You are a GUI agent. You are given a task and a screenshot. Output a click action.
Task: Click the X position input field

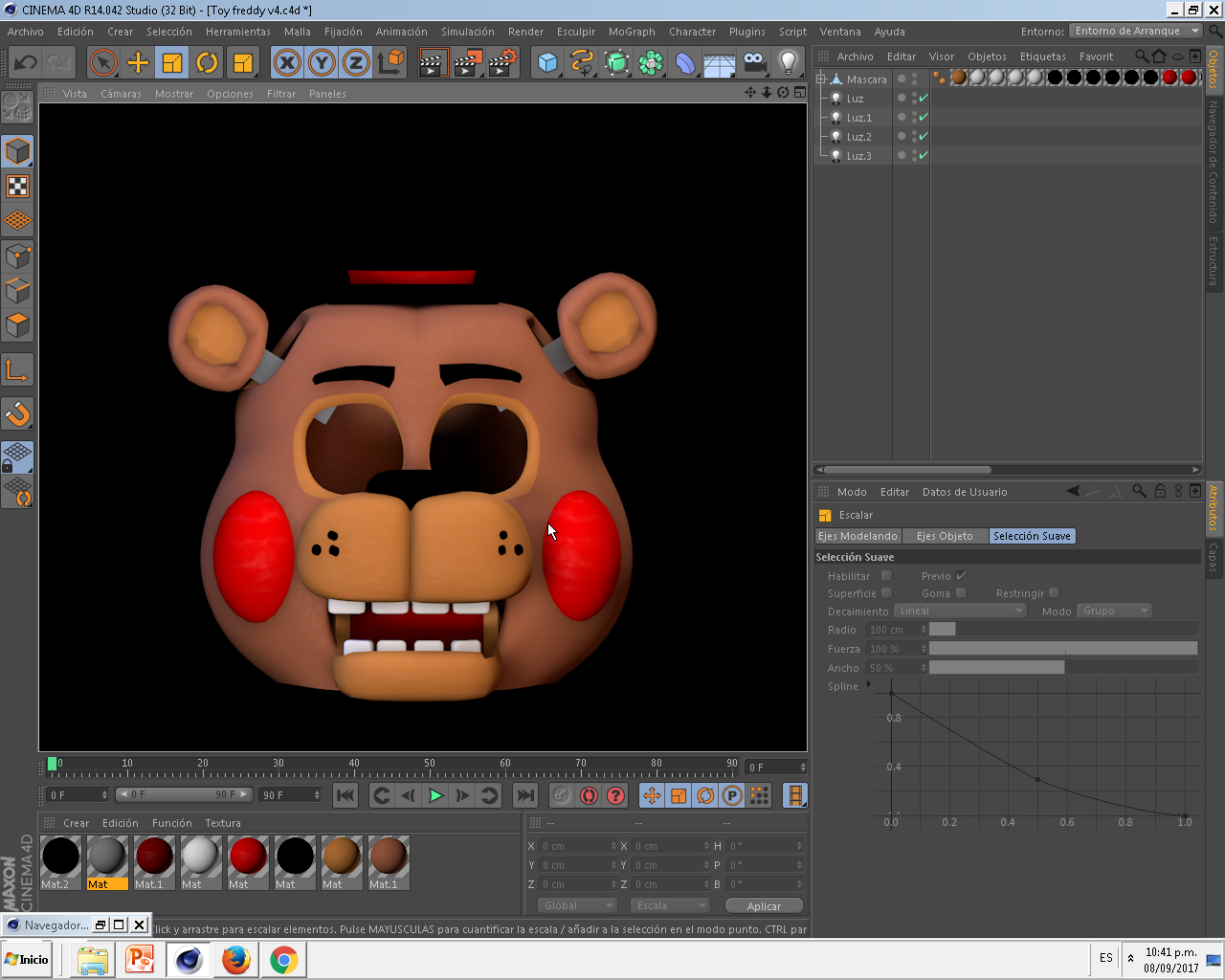[578, 845]
